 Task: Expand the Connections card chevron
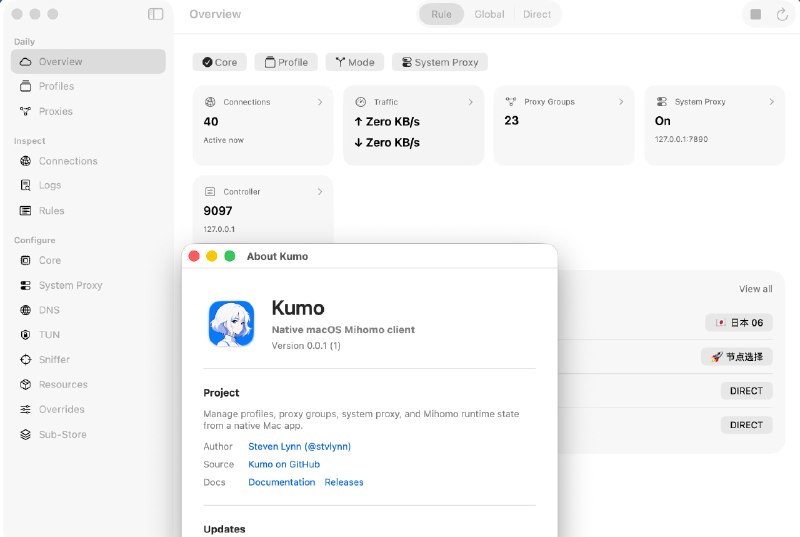click(320, 102)
